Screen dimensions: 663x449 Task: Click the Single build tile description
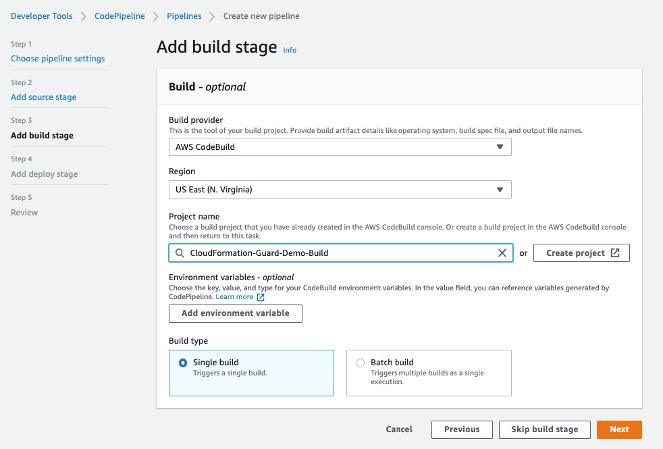coord(230,373)
